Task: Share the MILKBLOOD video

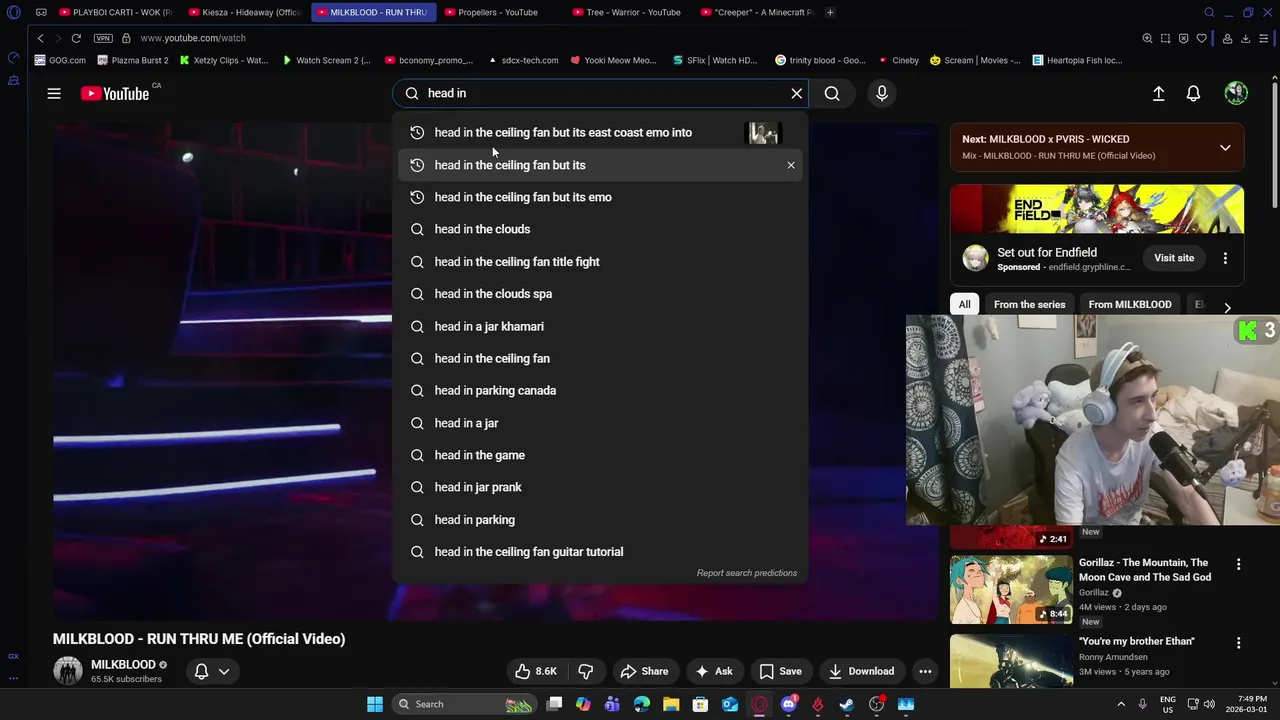Action: (644, 671)
